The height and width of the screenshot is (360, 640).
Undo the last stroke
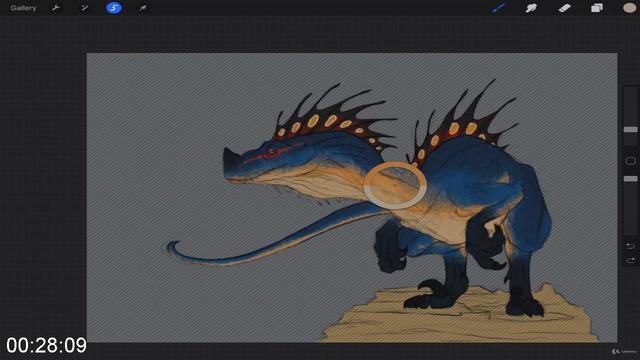(x=630, y=246)
